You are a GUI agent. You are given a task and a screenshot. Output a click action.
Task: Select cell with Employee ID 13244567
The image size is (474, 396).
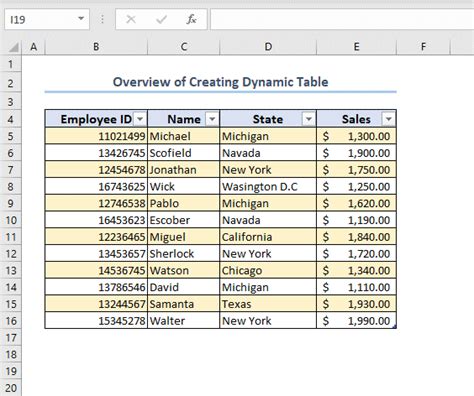96,304
